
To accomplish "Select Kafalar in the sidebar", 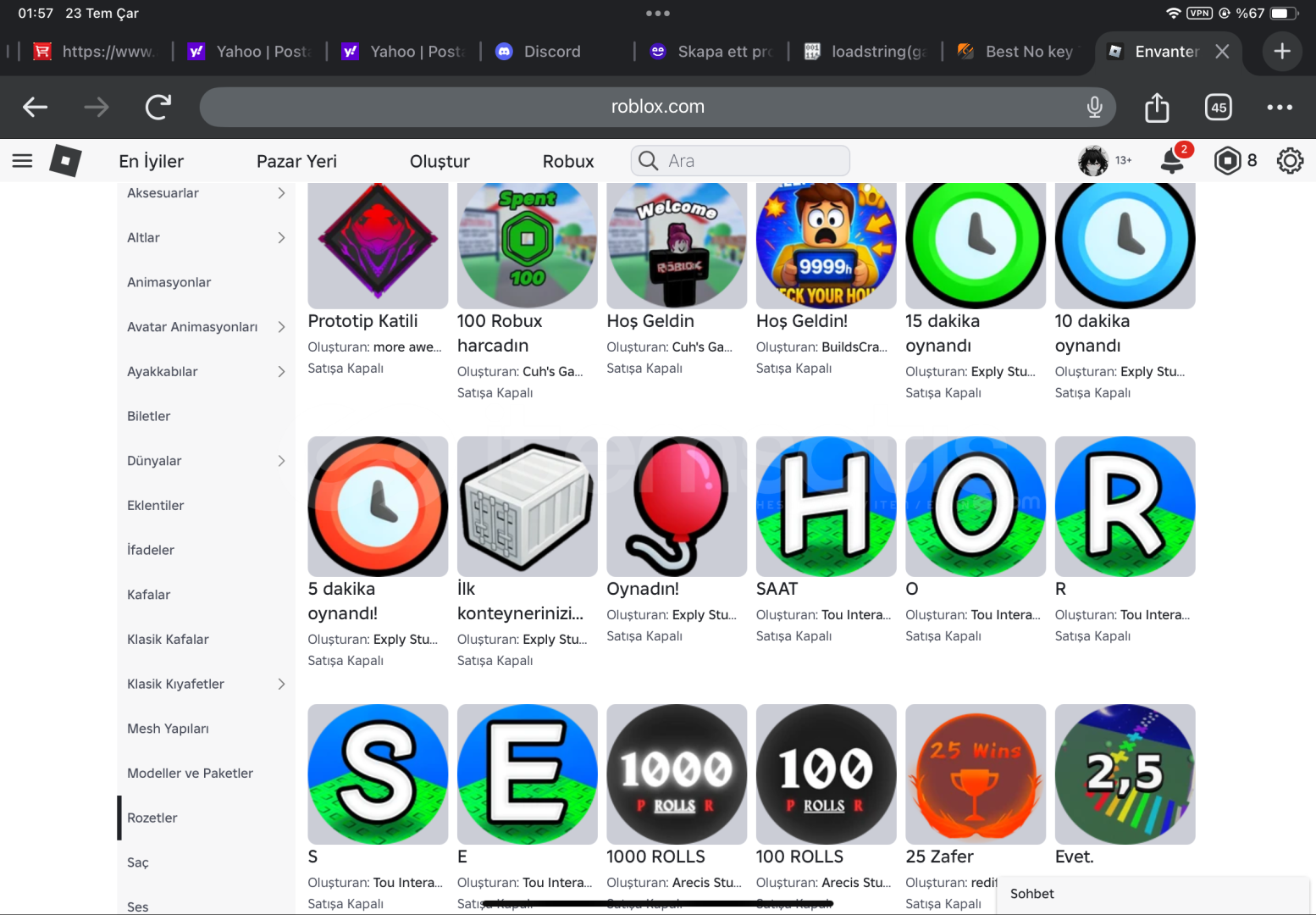I will [x=149, y=595].
